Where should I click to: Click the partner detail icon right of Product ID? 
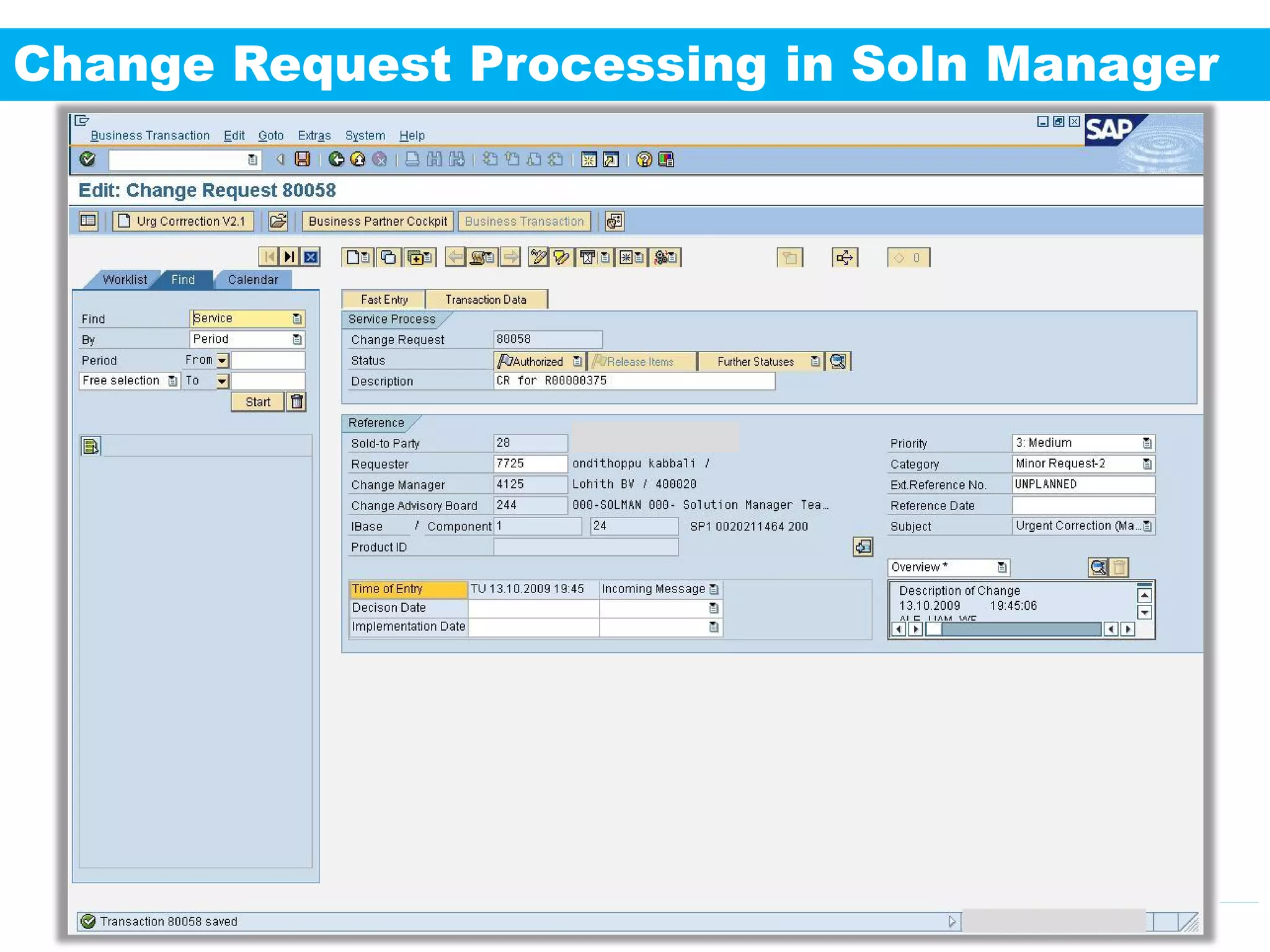coord(863,547)
